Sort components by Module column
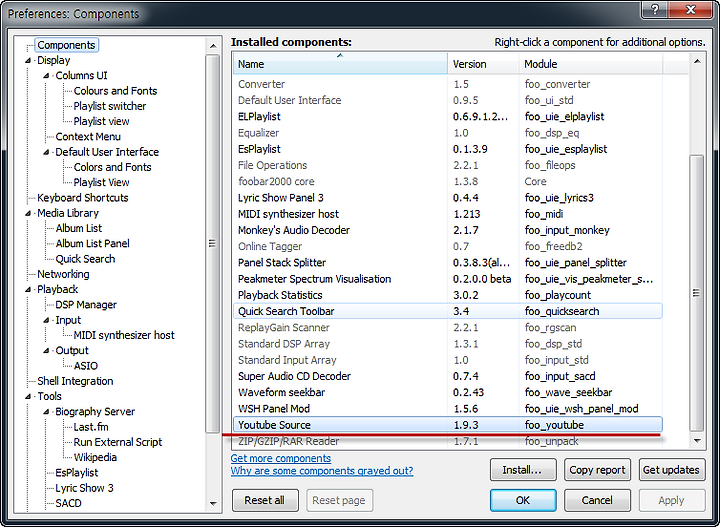Viewport: 720px width, 527px height. click(591, 64)
